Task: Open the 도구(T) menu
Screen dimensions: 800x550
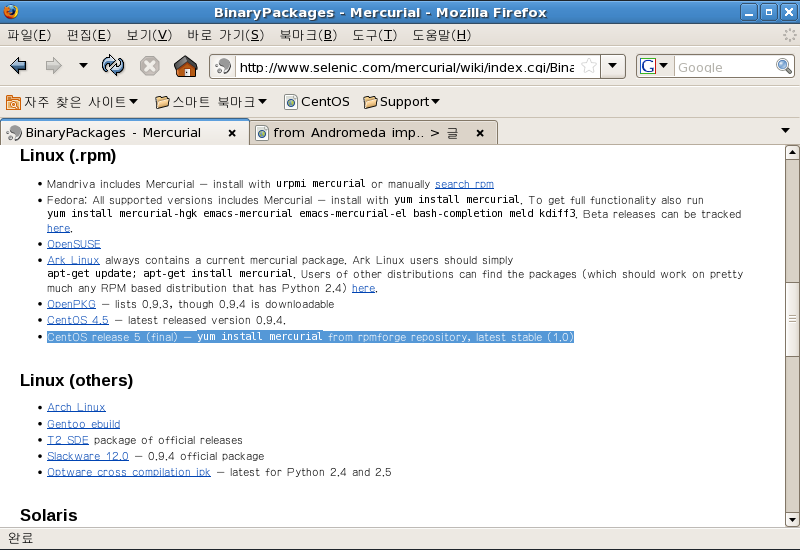Action: point(374,35)
